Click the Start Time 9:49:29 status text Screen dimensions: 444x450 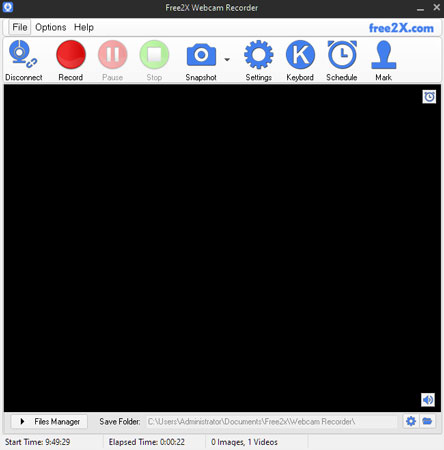[x=38, y=442]
